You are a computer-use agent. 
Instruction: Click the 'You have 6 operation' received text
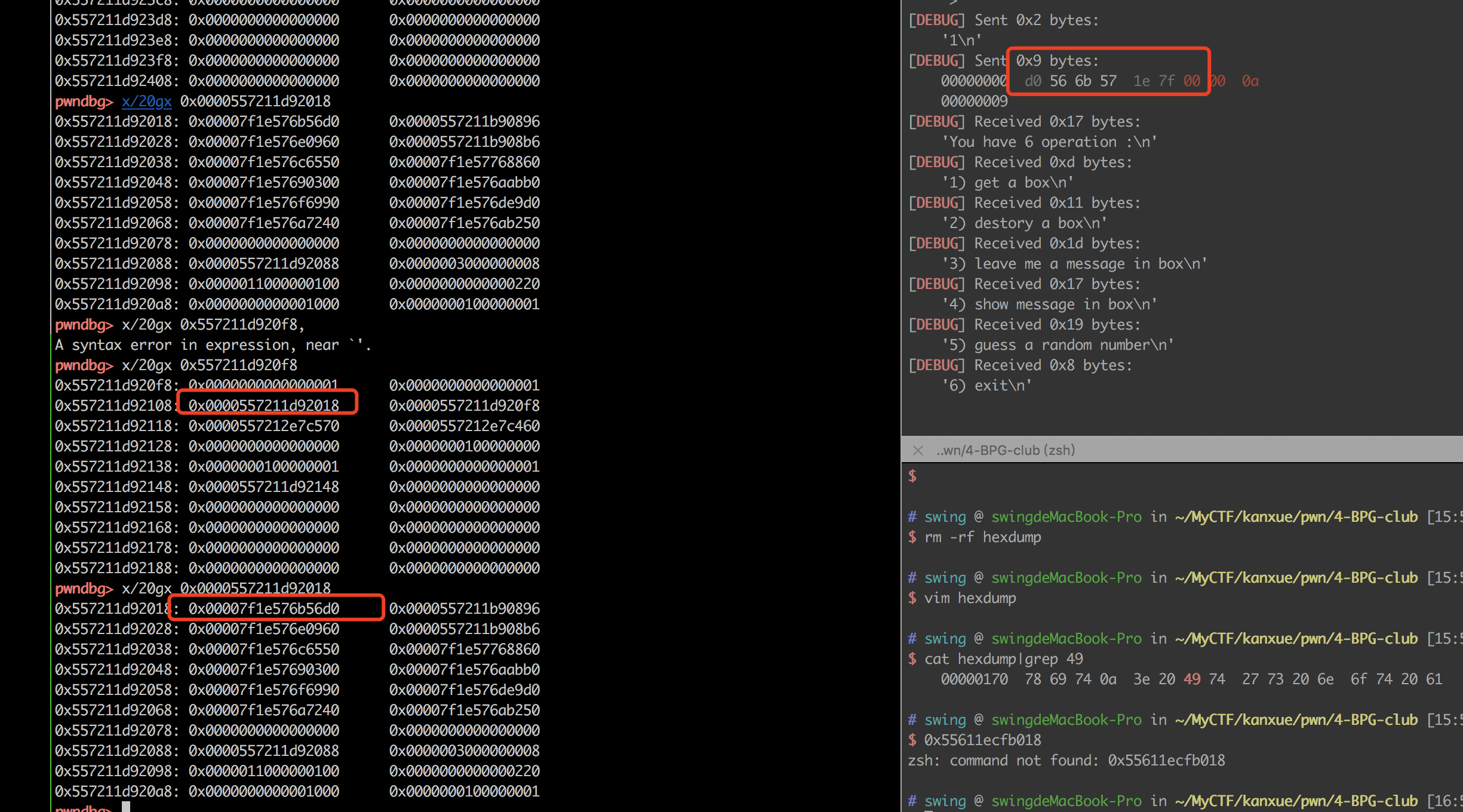[1049, 142]
